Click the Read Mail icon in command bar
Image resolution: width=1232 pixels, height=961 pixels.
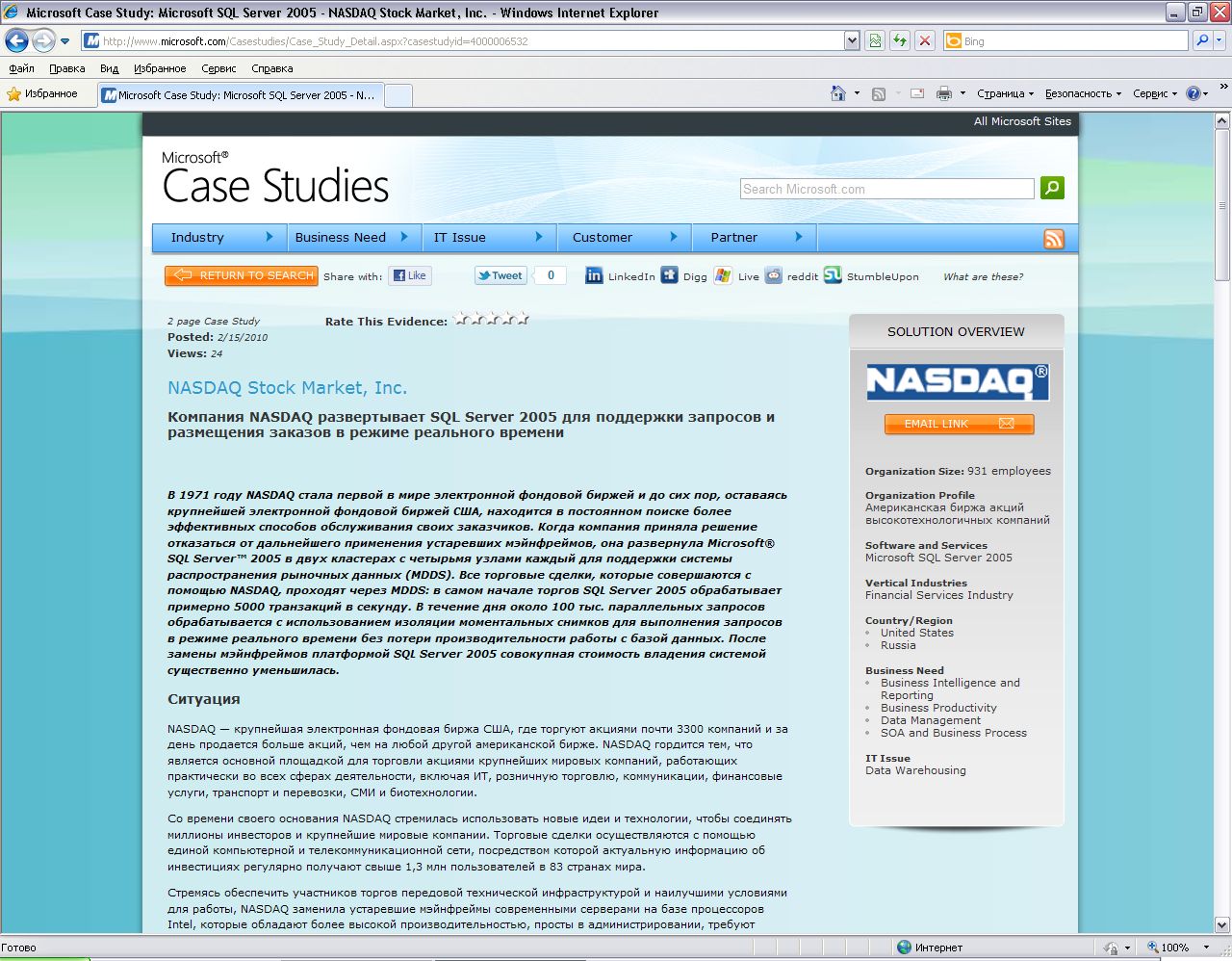click(x=917, y=93)
